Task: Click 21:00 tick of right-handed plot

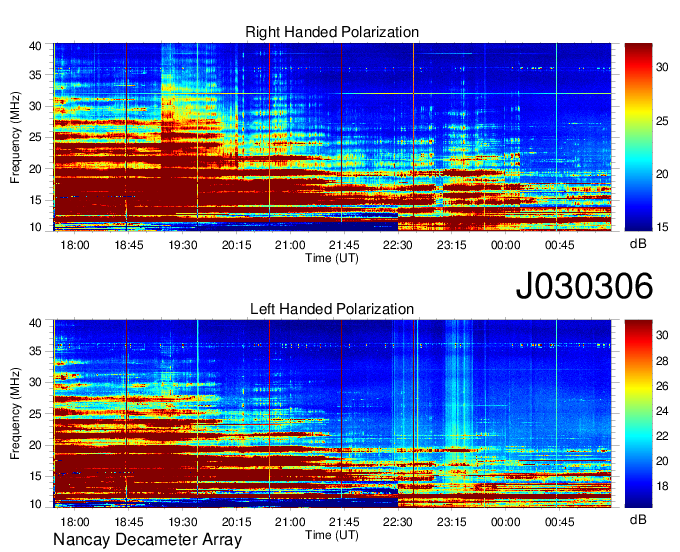Action: point(290,245)
